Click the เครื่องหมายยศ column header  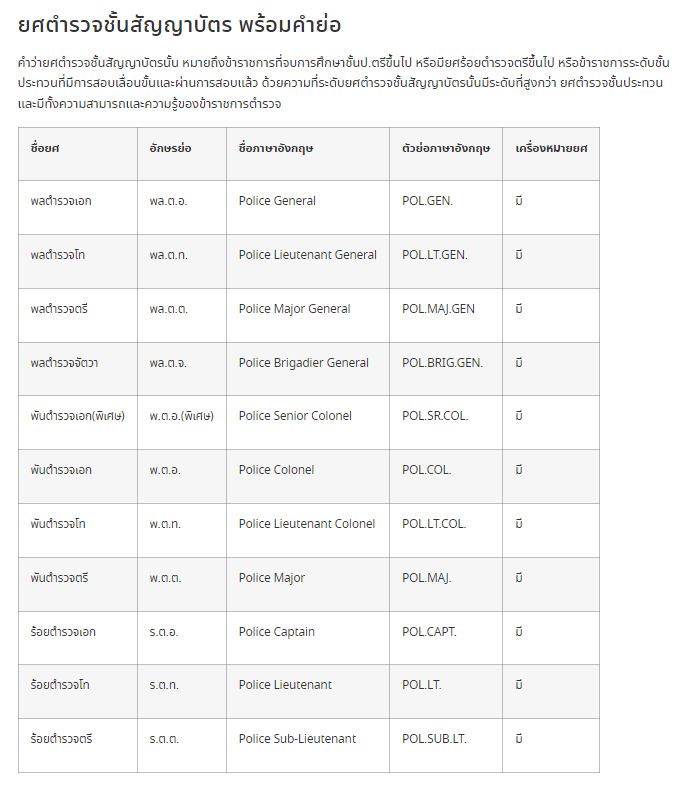tap(550, 148)
